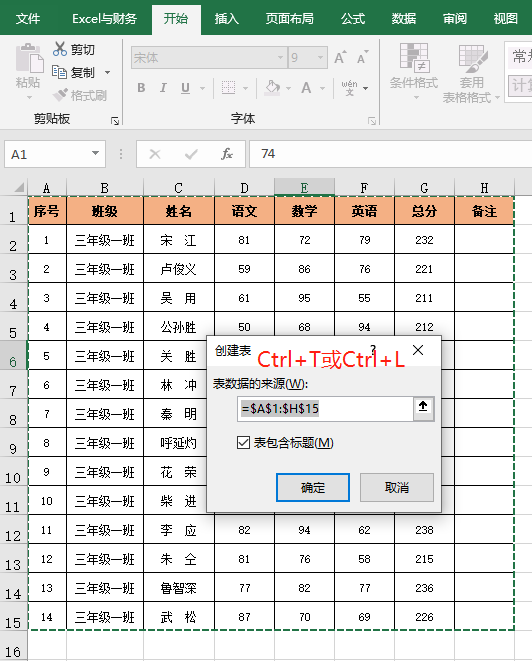The image size is (532, 661).
Task: Expand the Copy options arrow
Action: pos(107,73)
